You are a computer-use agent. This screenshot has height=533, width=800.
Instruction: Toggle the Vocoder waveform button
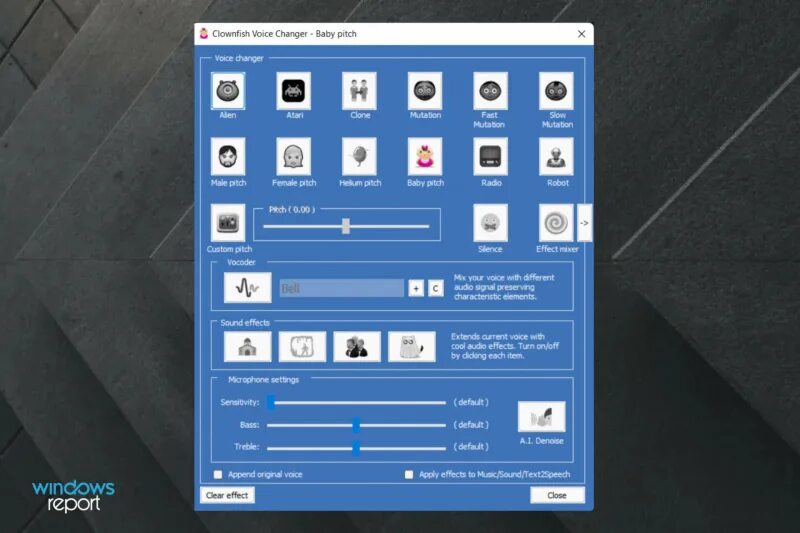click(x=247, y=288)
